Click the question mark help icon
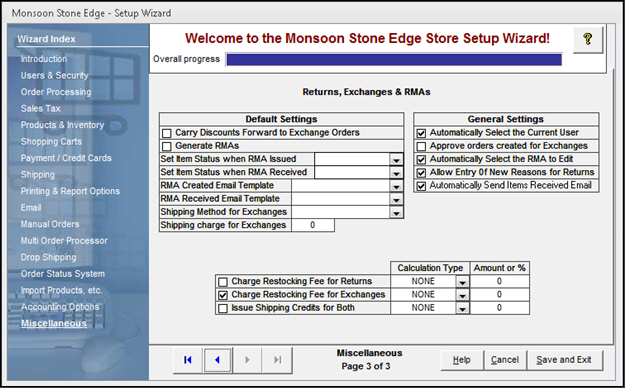Image resolution: width=625 pixels, height=388 pixels. [588, 39]
